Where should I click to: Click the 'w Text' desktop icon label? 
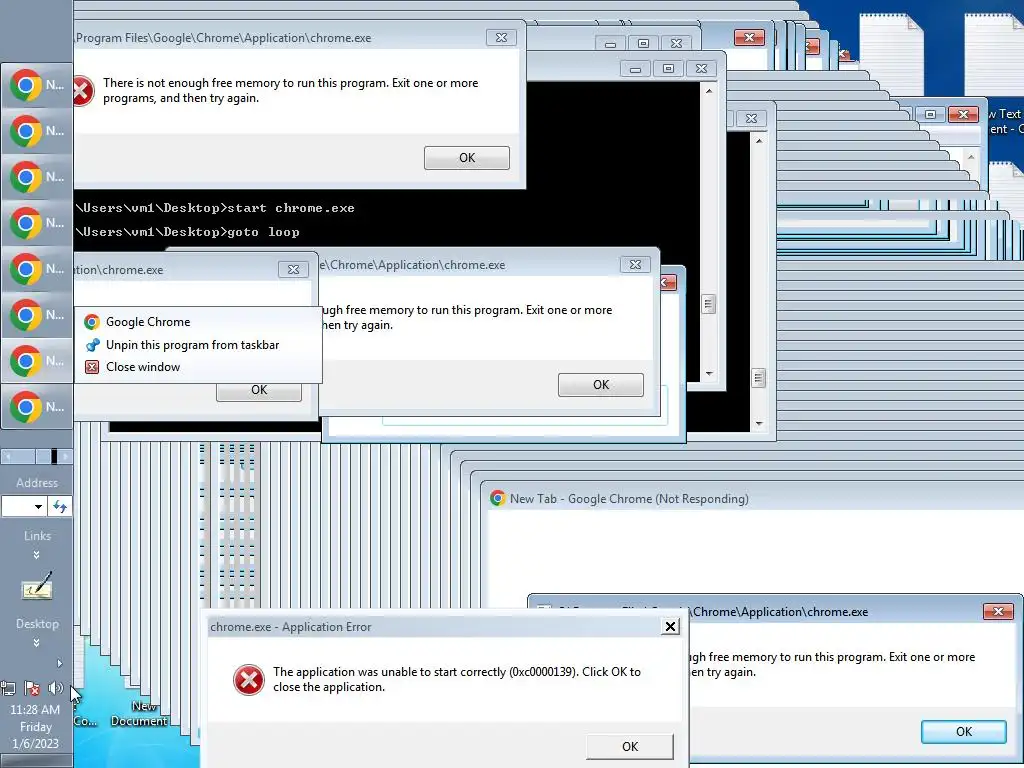pyautogui.click(x=1006, y=121)
